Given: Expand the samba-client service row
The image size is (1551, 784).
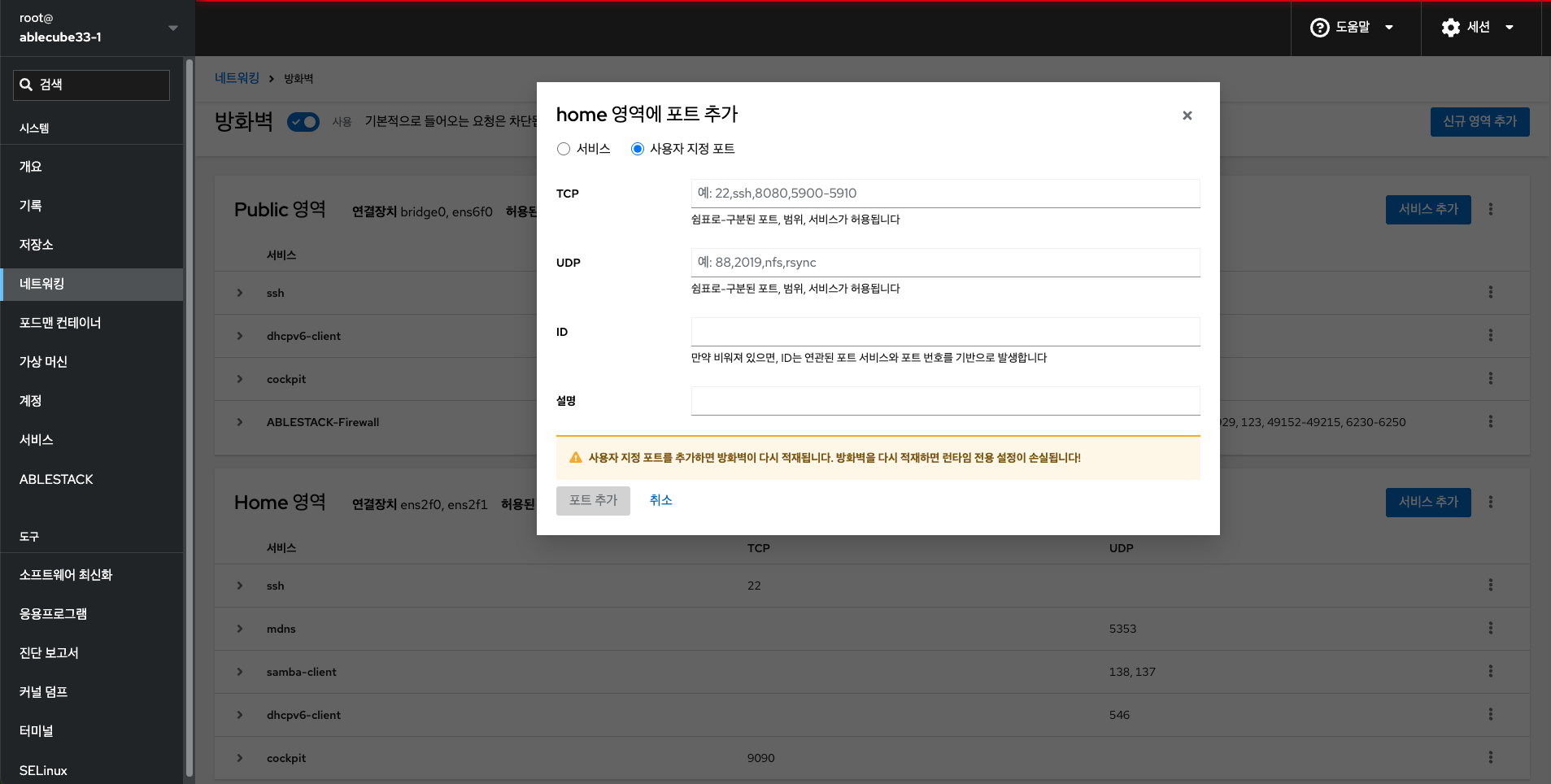Looking at the screenshot, I should tap(240, 672).
